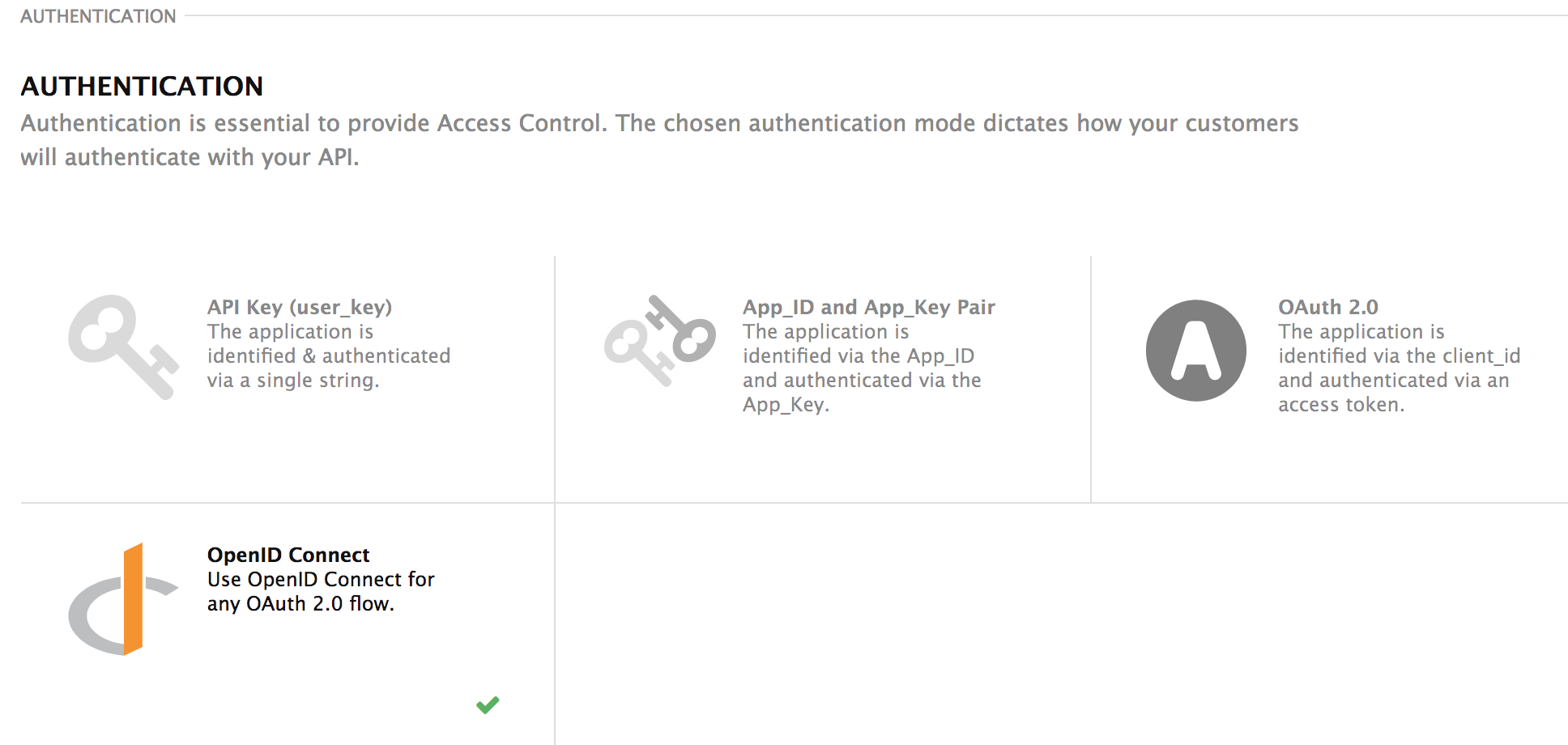Click the "access token." text under OAuth 2.0
This screenshot has width=1568, height=745.
pyautogui.click(x=1341, y=405)
